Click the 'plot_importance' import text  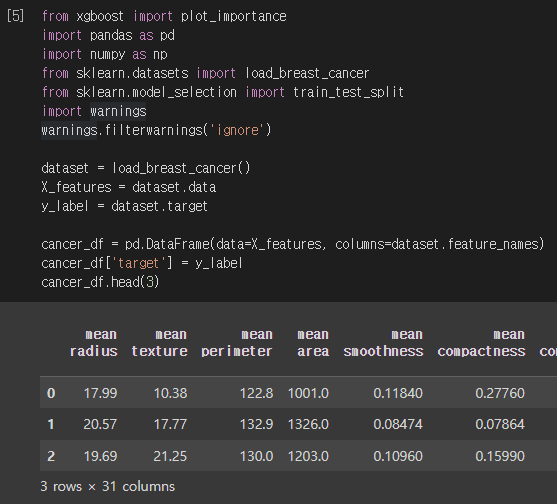[x=234, y=16]
